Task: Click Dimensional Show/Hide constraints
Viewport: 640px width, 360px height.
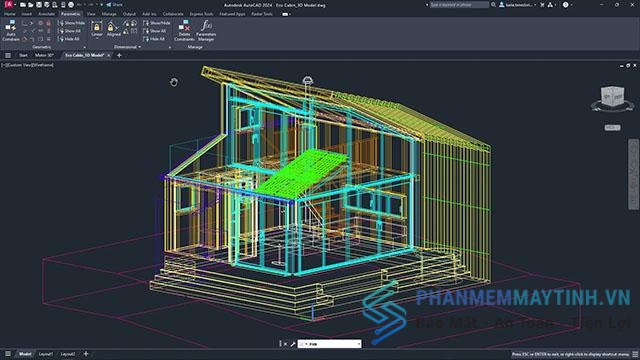Action: tap(157, 23)
